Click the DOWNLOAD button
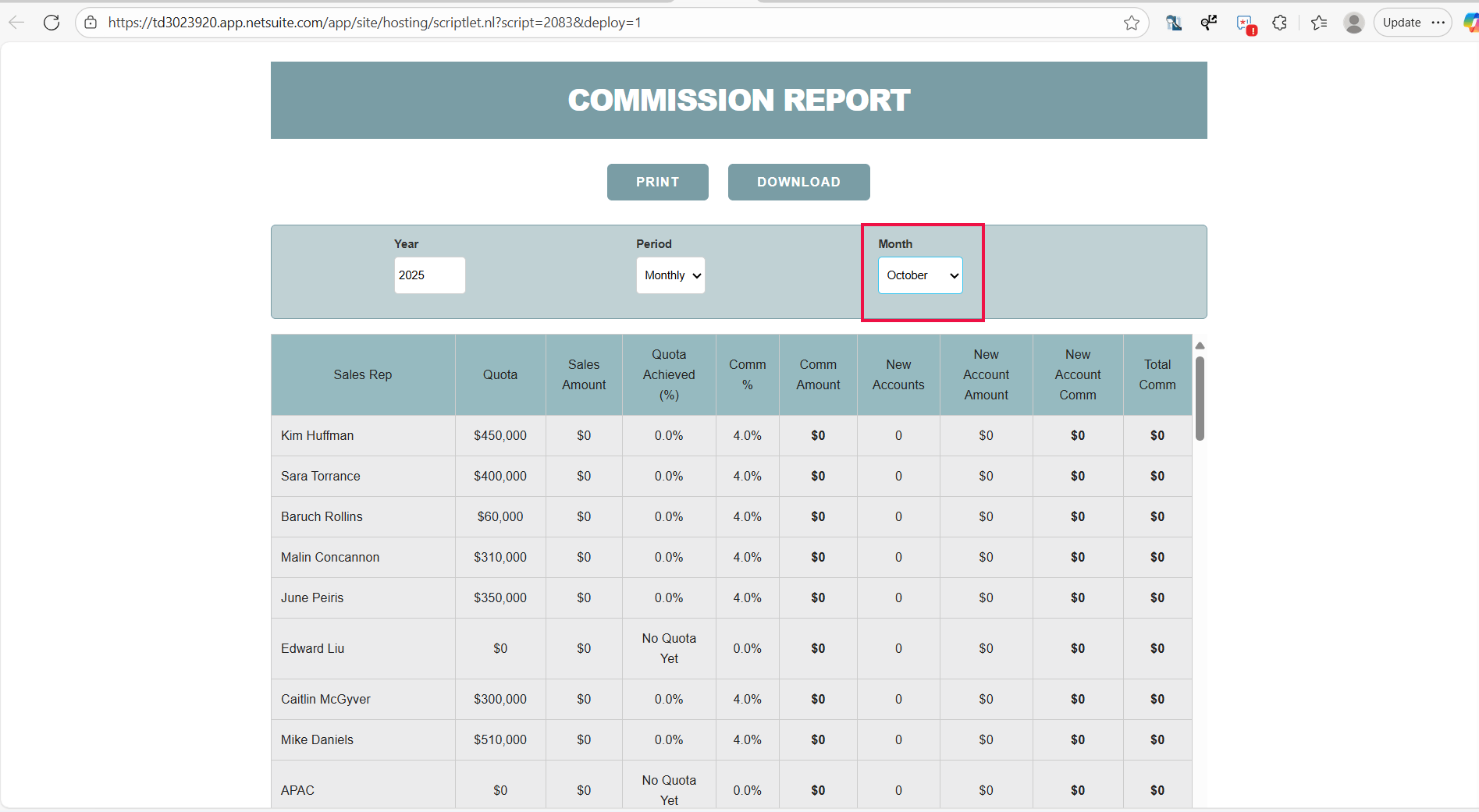The width and height of the screenshot is (1479, 812). (798, 182)
